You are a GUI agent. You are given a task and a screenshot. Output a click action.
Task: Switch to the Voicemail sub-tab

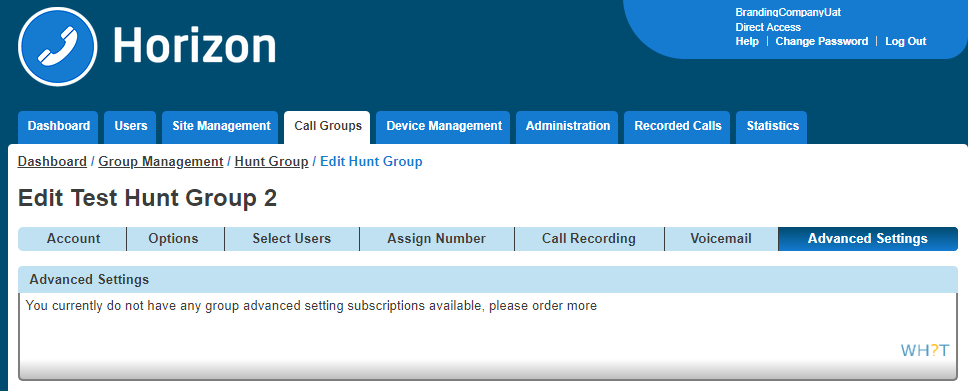[x=721, y=239]
